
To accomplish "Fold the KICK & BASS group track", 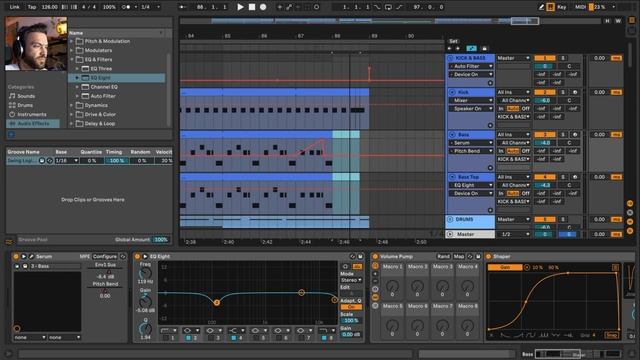I will 451,58.
